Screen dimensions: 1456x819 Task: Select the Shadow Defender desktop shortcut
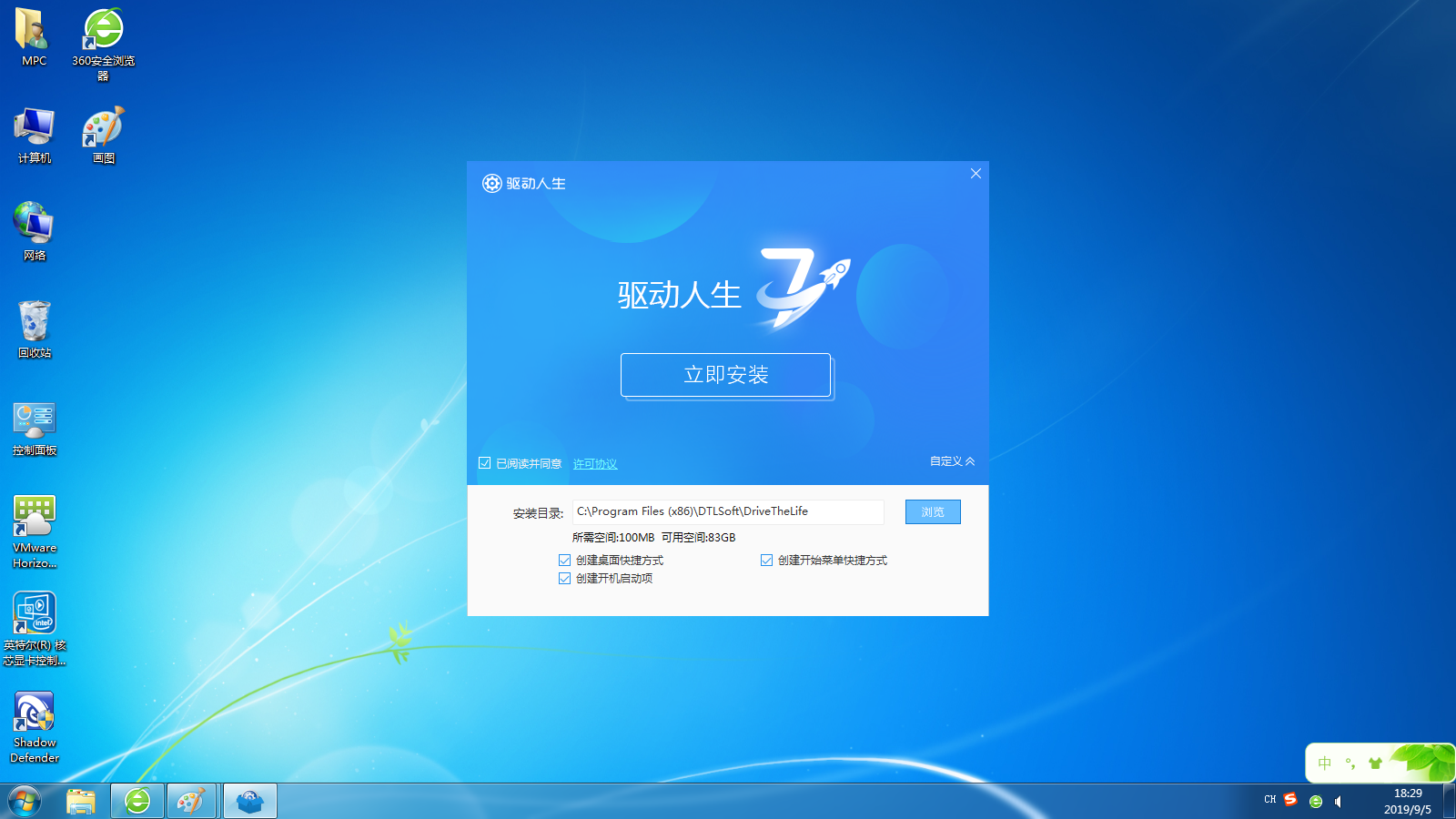34,727
